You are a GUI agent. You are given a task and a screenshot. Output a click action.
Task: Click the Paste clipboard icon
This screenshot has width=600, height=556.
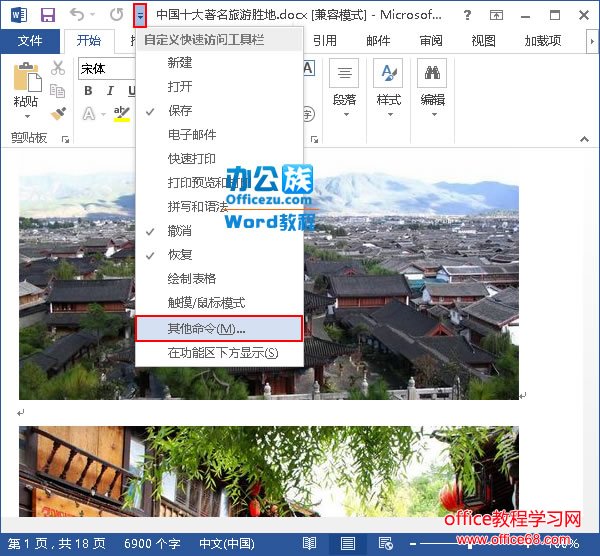(x=27, y=77)
